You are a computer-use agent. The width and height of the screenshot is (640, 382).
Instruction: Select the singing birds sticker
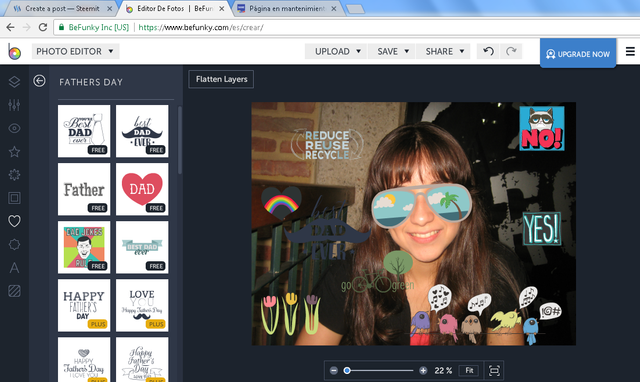485,315
